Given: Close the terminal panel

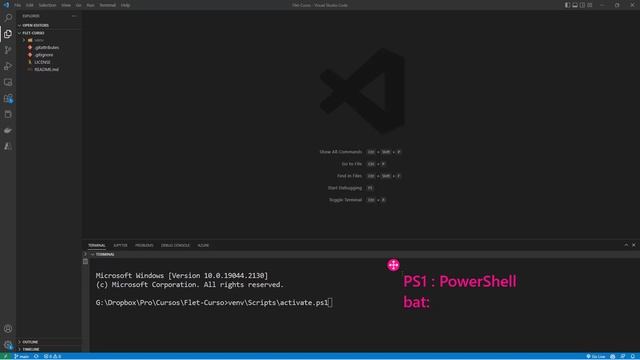Looking at the screenshot, I should [633, 245].
